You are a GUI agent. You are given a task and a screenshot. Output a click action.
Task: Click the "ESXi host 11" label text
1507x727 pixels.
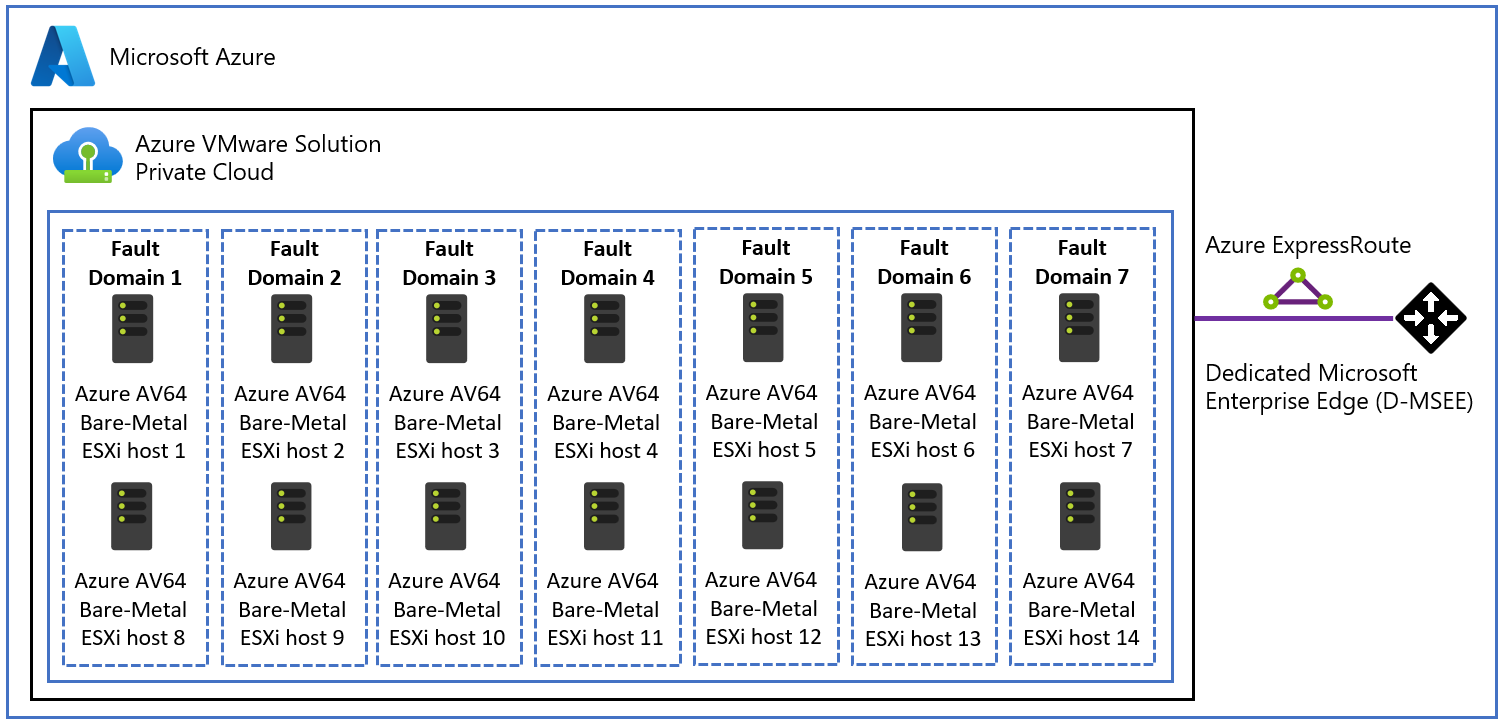coord(605,638)
